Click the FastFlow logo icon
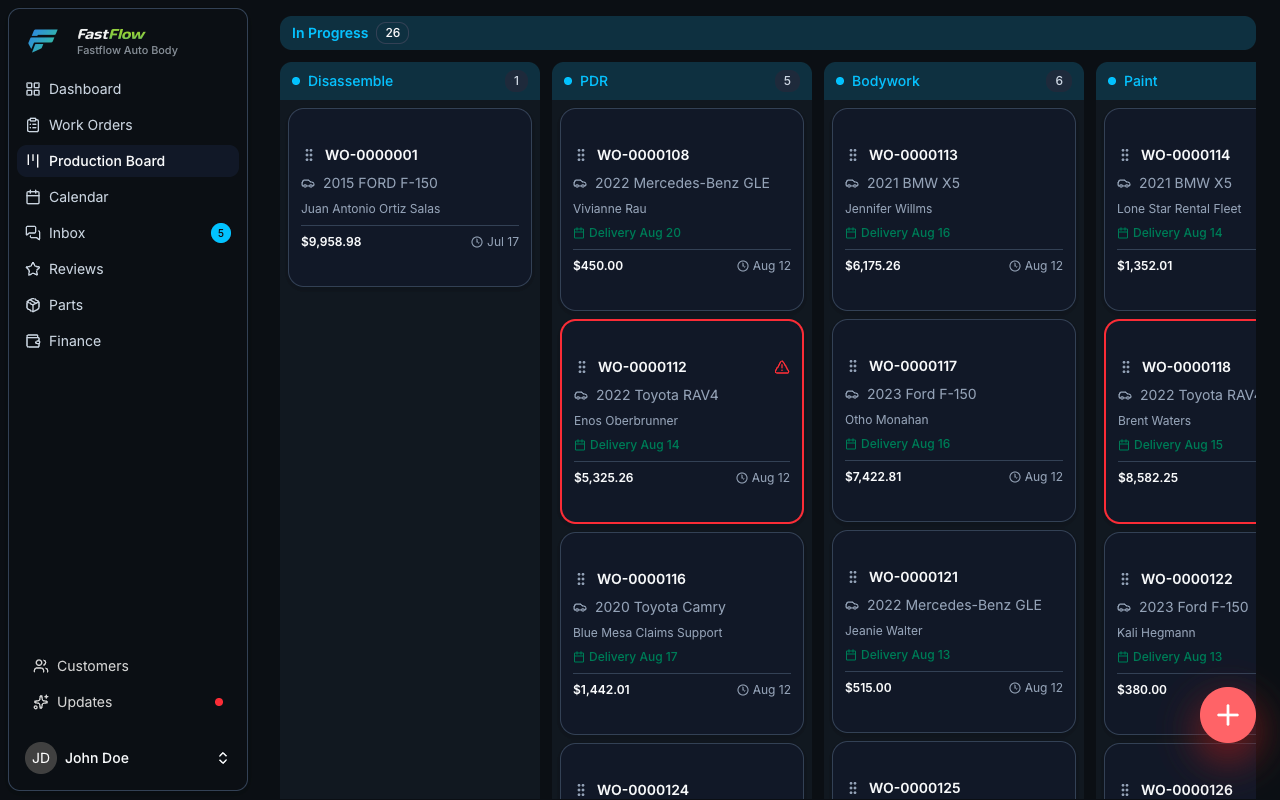The image size is (1280, 800). pyautogui.click(x=43, y=41)
